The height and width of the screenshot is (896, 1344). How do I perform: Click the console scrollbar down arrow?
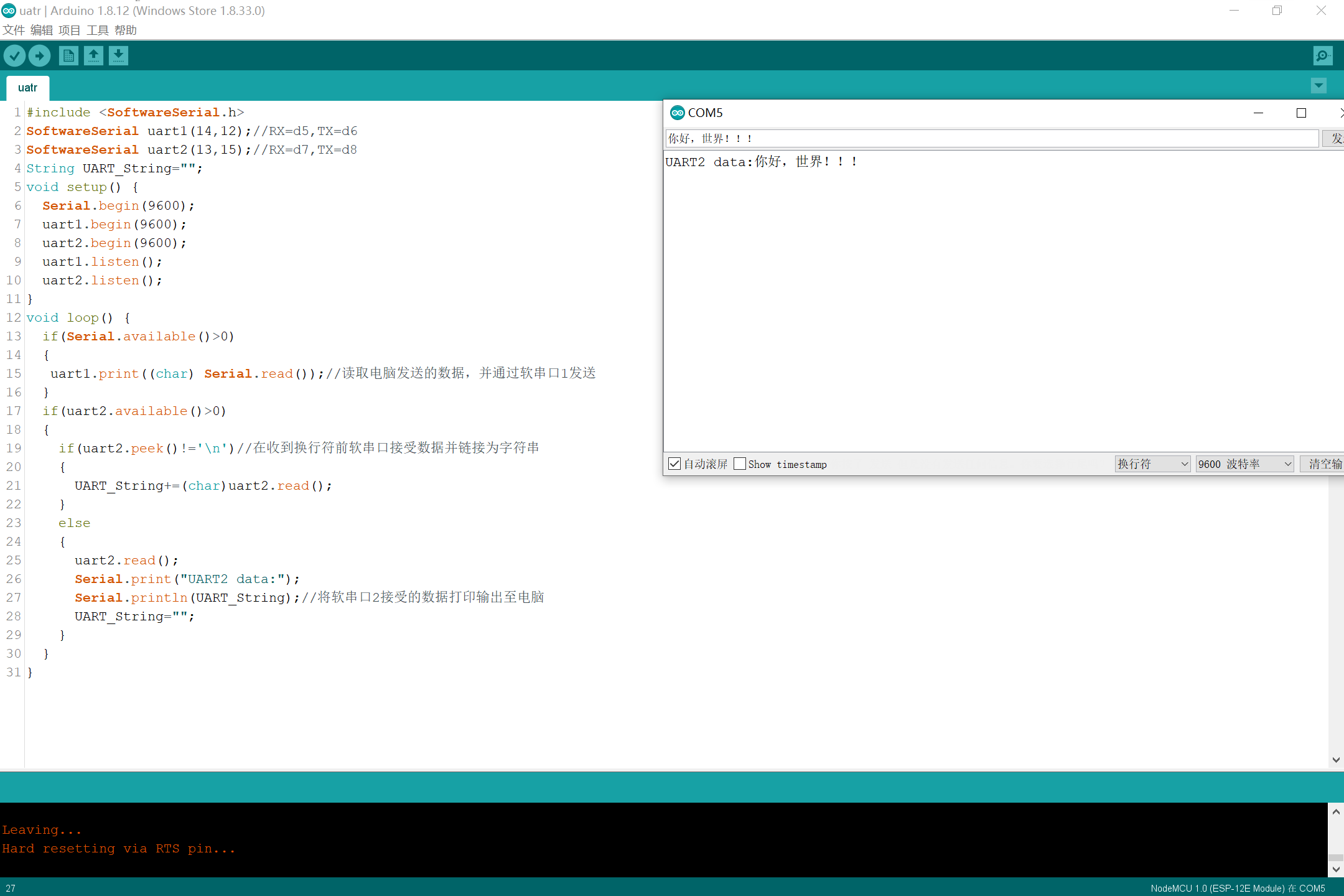coord(1336,869)
